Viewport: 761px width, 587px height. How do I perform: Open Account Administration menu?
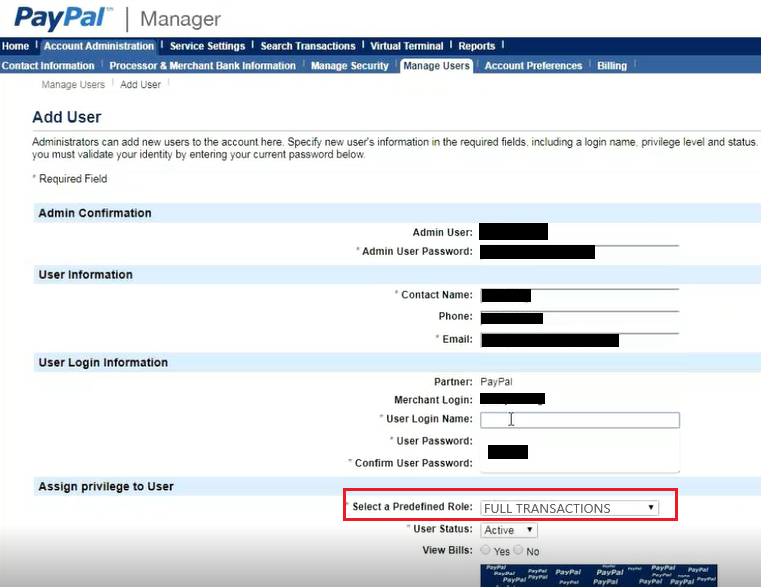pyautogui.click(x=99, y=46)
